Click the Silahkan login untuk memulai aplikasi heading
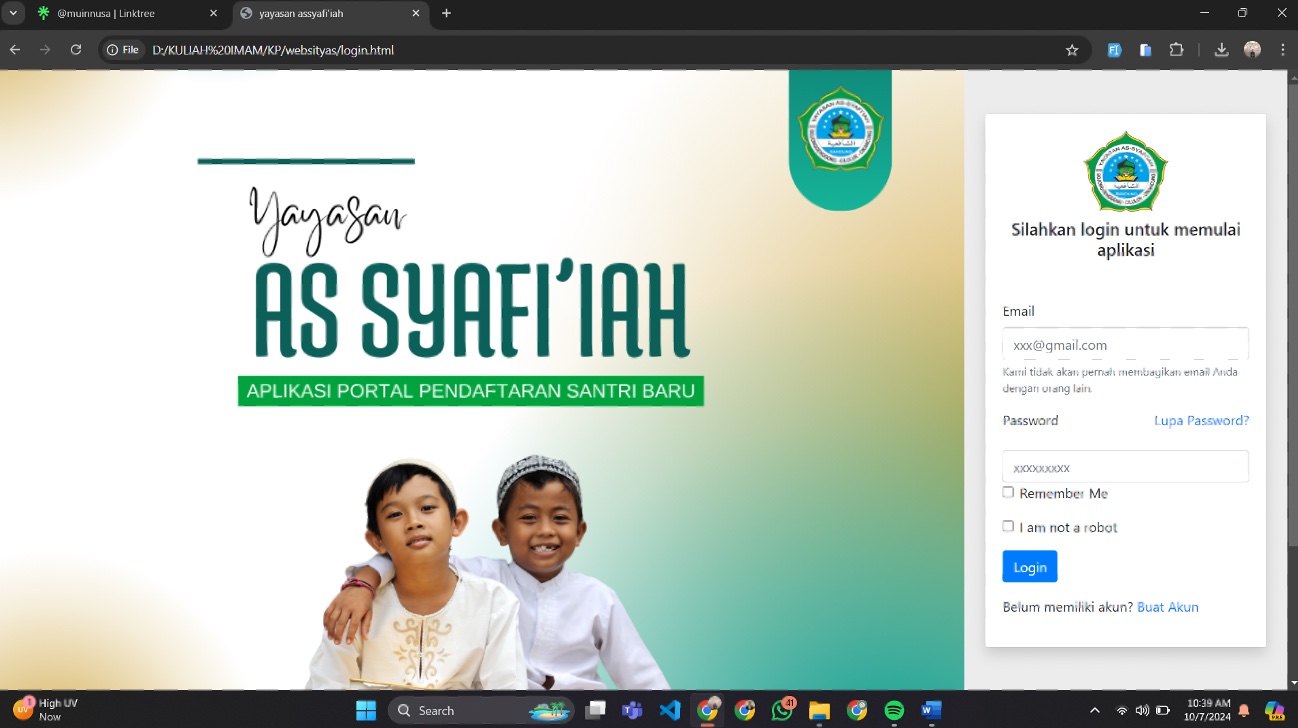 [x=1125, y=240]
